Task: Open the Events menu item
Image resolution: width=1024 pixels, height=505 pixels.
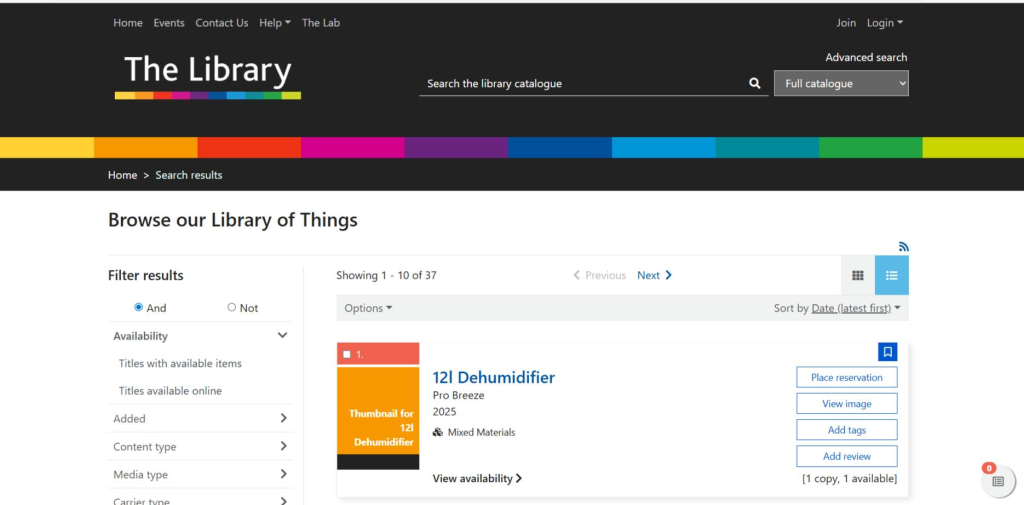Action: (169, 23)
